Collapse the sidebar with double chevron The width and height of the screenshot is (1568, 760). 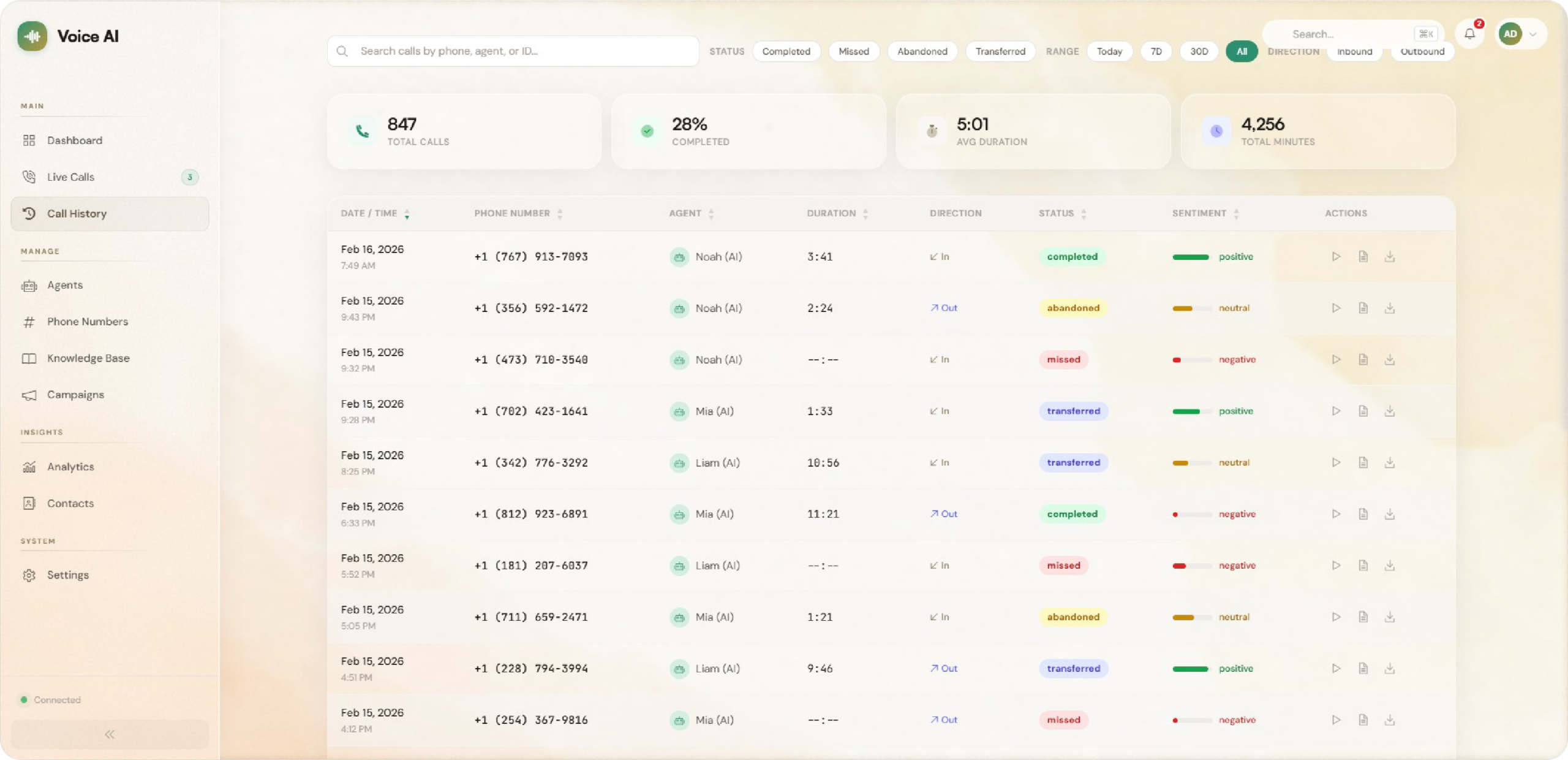pos(110,734)
